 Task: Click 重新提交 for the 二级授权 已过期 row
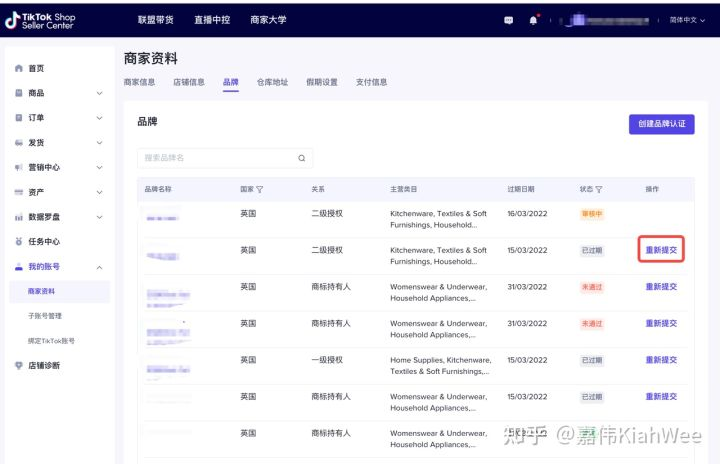(x=661, y=250)
